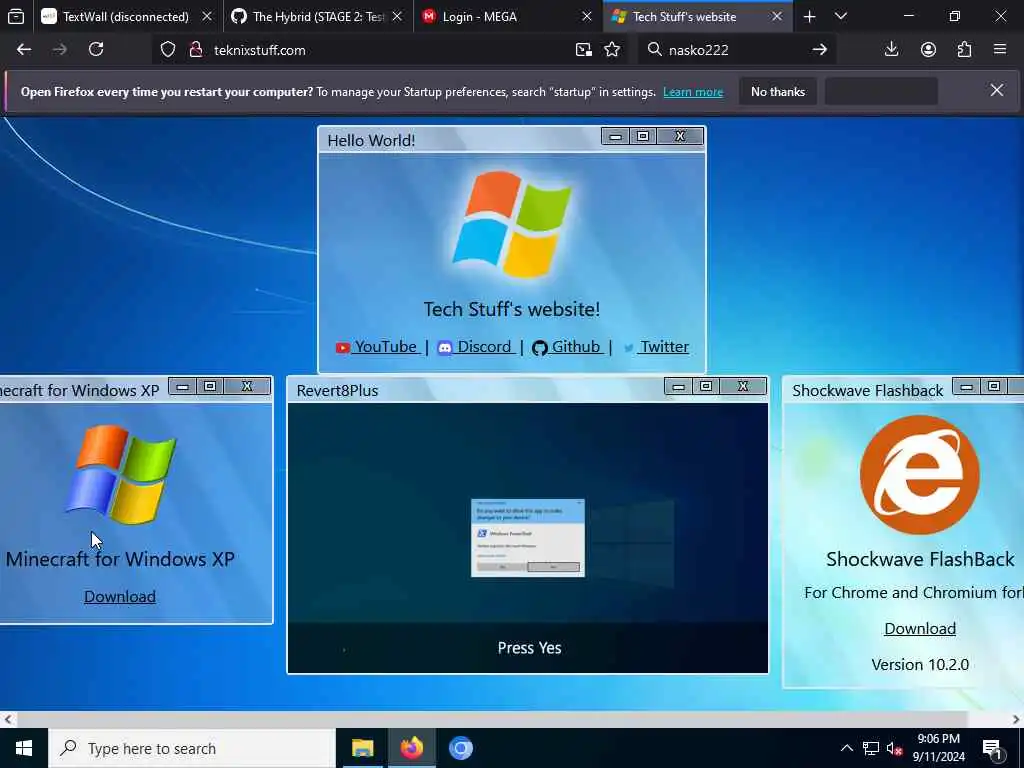Close the Revert8Plus window
This screenshot has width=1024, height=768.
(743, 387)
